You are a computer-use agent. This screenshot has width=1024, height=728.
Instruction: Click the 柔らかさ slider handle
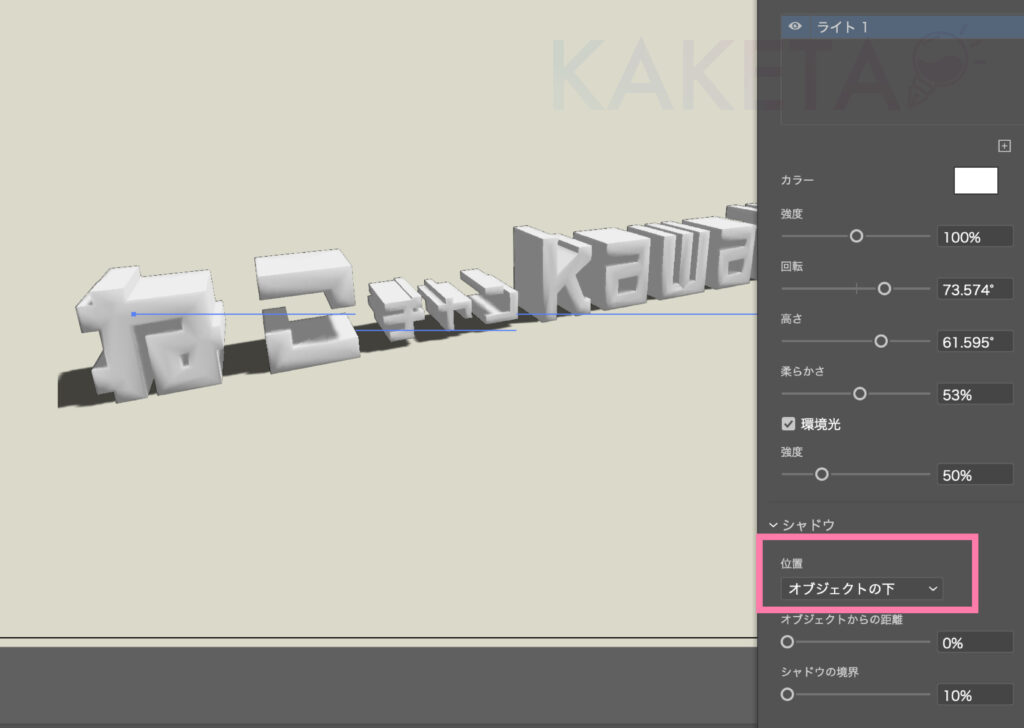point(860,394)
